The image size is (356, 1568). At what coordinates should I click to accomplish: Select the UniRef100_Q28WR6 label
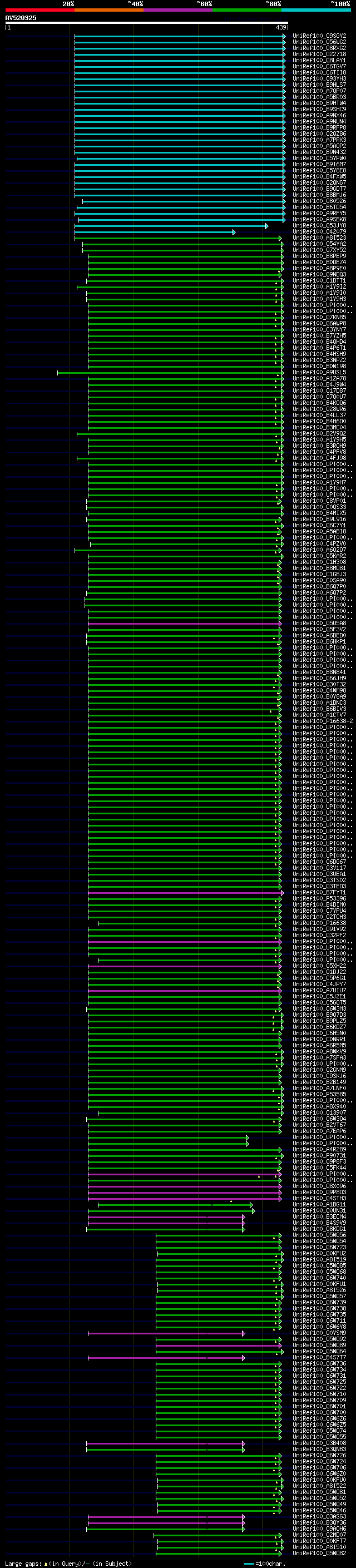click(319, 409)
